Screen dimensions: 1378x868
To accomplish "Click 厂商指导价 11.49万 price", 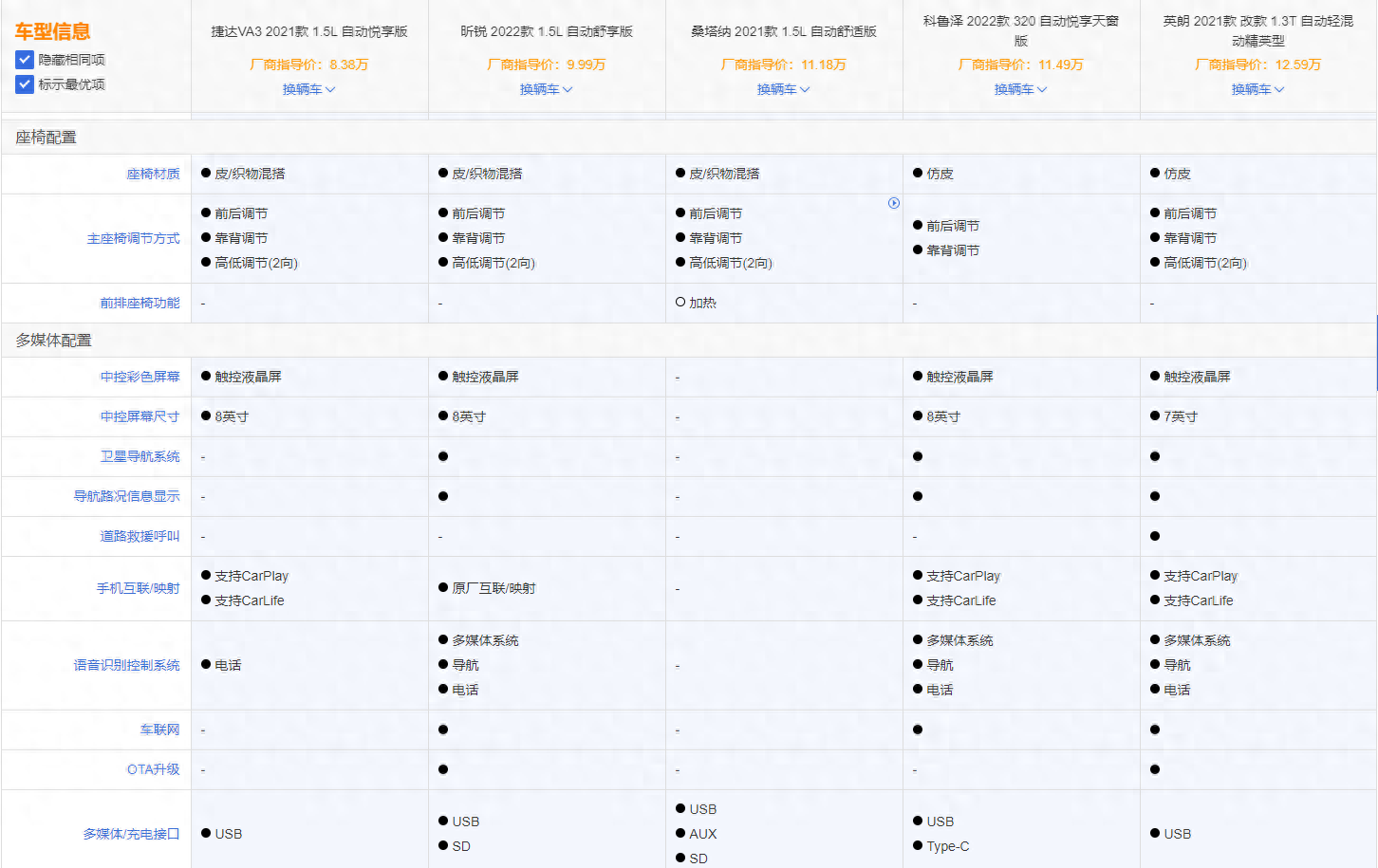I will 1021,65.
